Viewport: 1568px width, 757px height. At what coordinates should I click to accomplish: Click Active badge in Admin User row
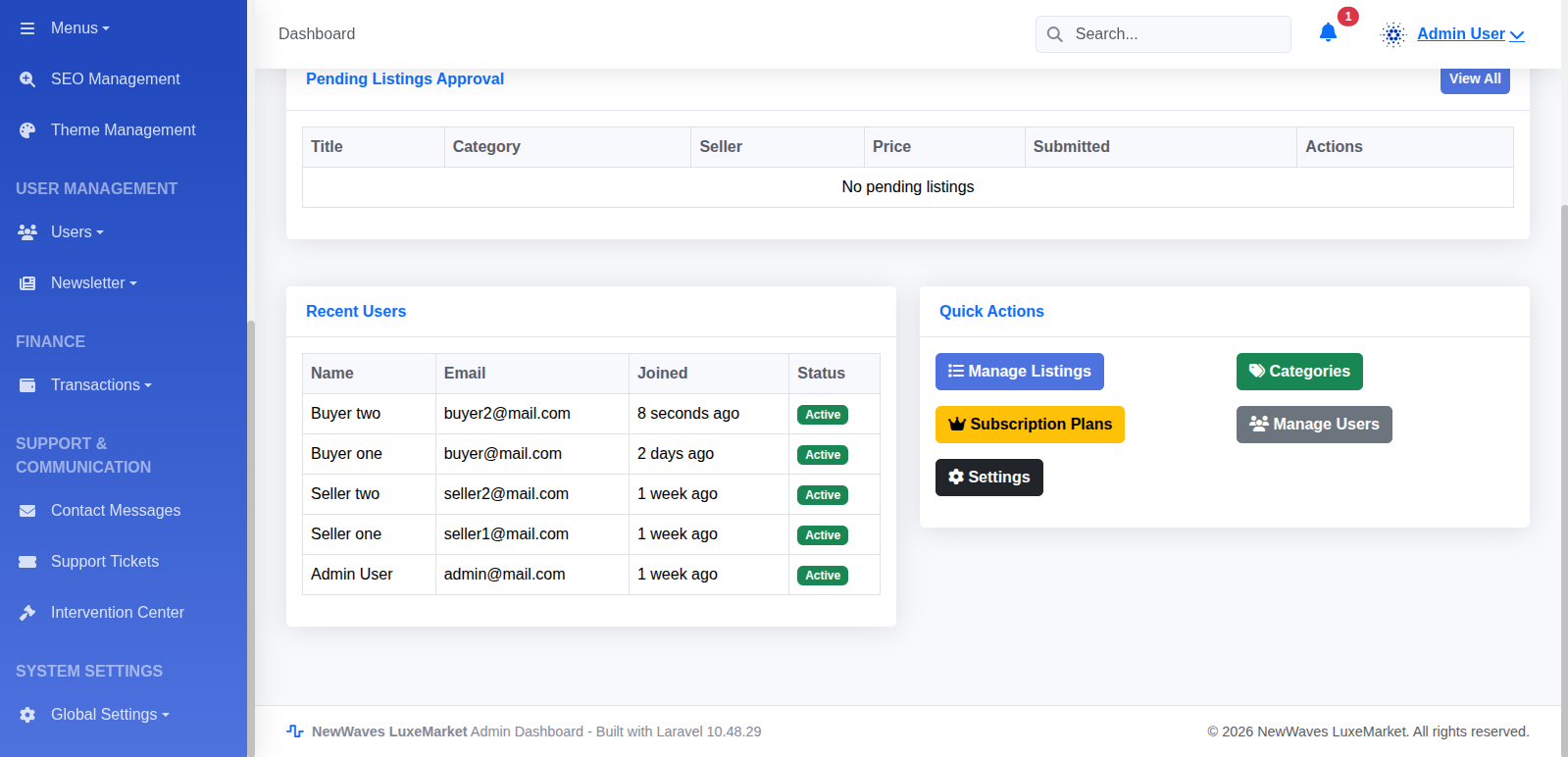pyautogui.click(x=823, y=576)
